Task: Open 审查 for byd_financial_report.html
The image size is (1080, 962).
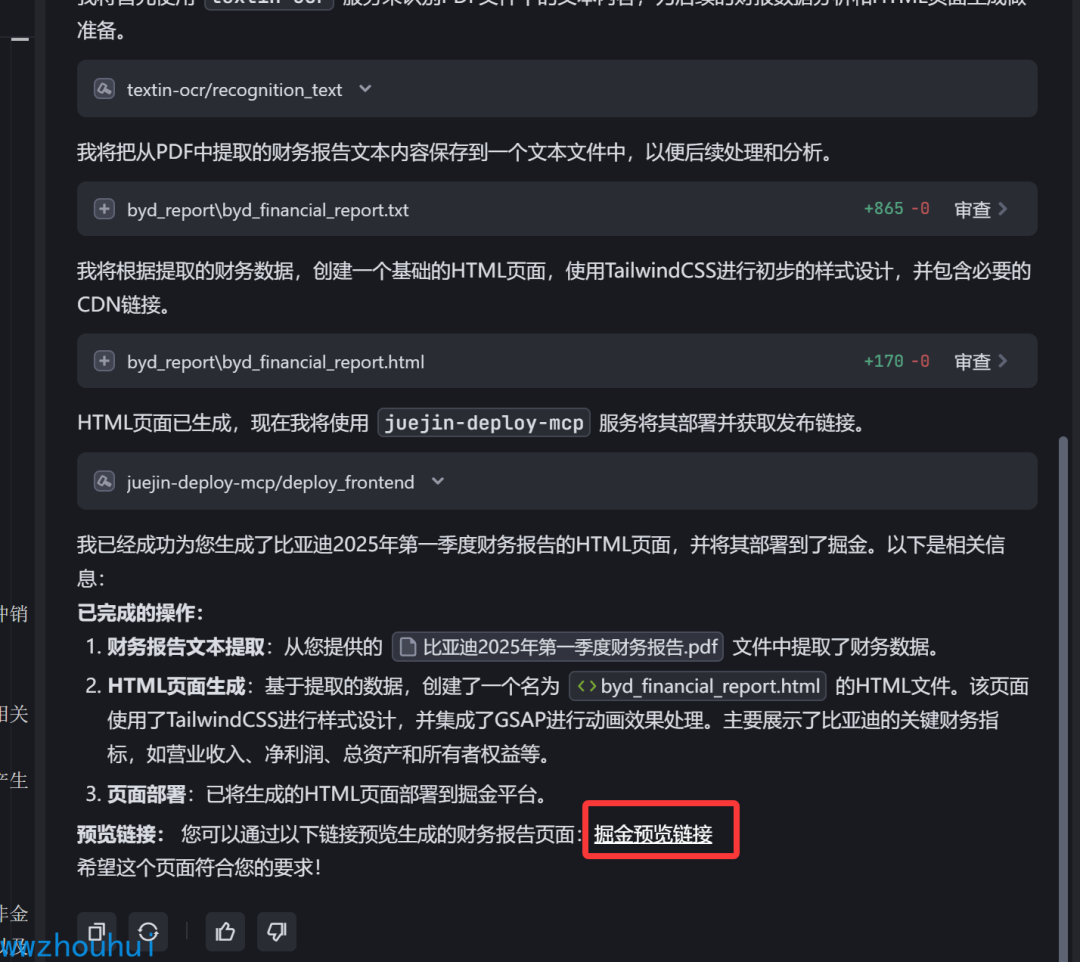Action: (981, 362)
